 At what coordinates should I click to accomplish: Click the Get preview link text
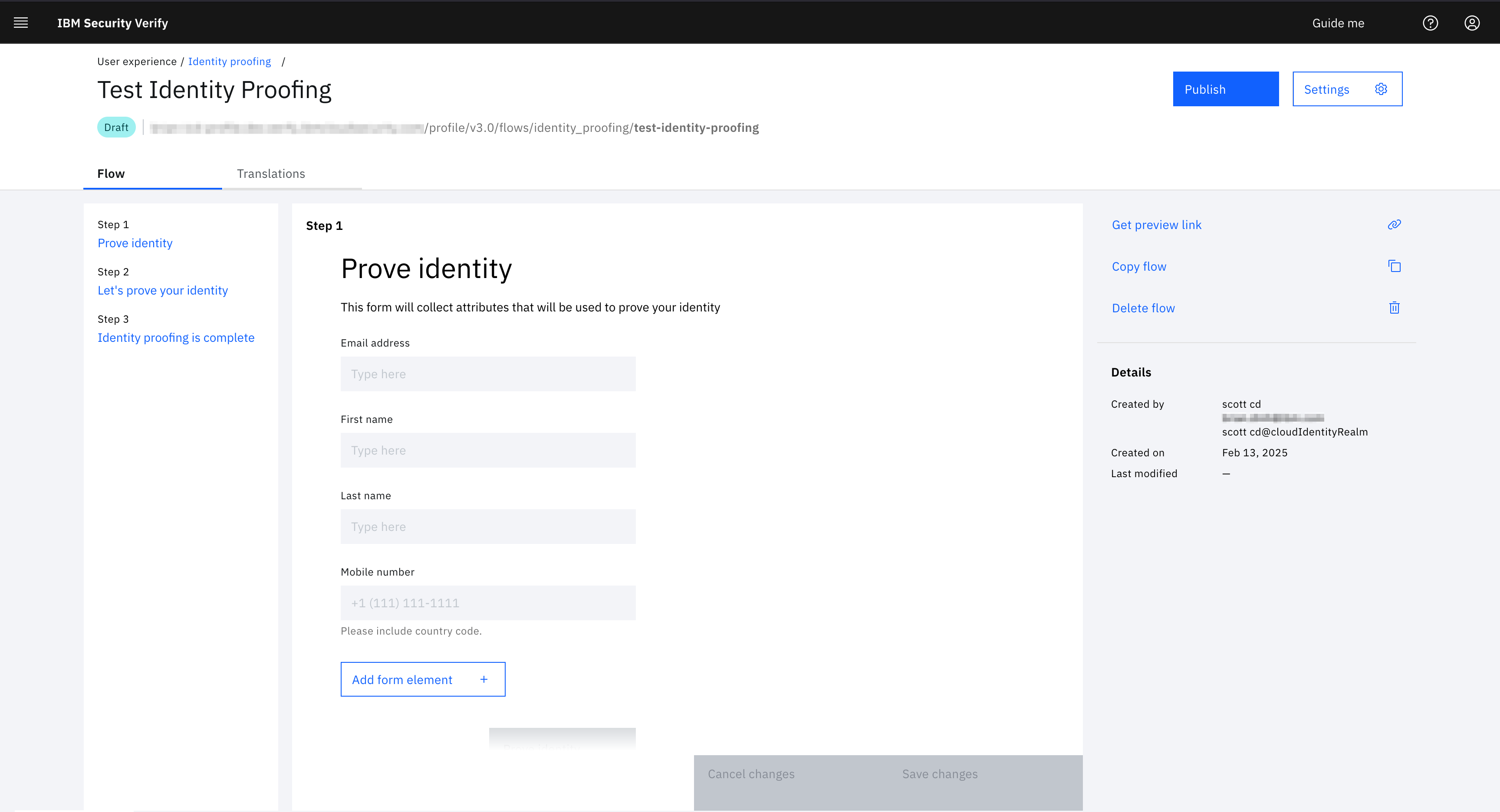pos(1156,225)
